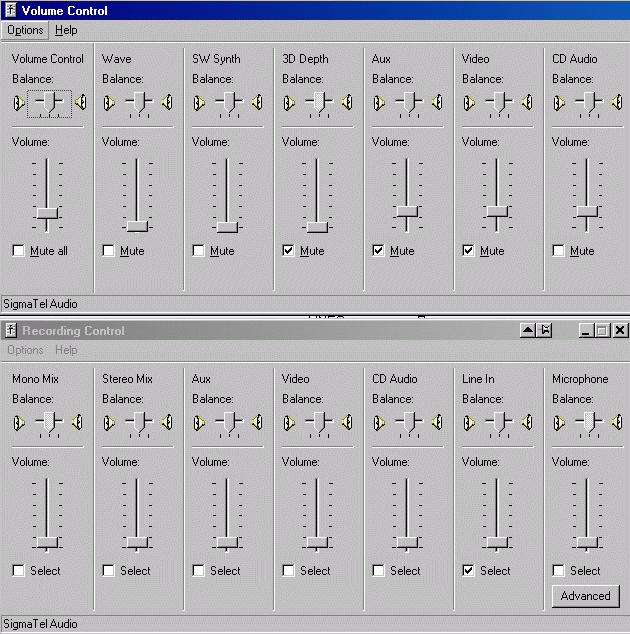Image resolution: width=630 pixels, height=634 pixels.
Task: Click left speaker icon under Wave balance
Action: (x=109, y=102)
